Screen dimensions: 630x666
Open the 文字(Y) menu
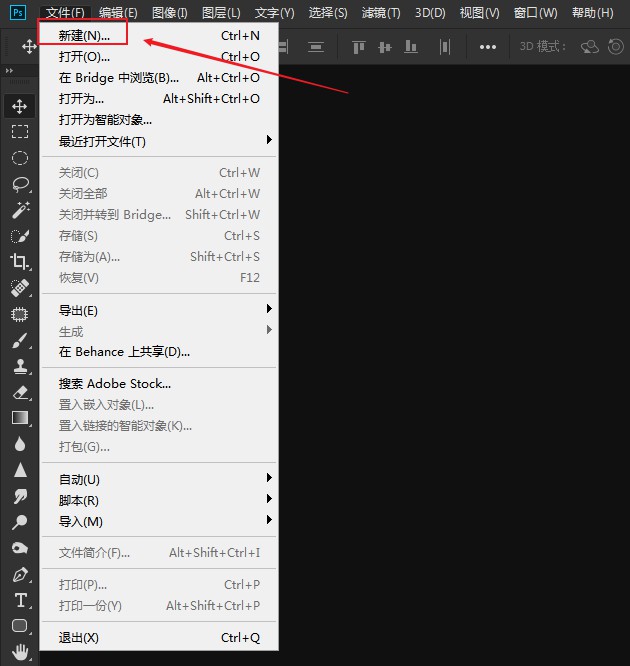(x=274, y=13)
